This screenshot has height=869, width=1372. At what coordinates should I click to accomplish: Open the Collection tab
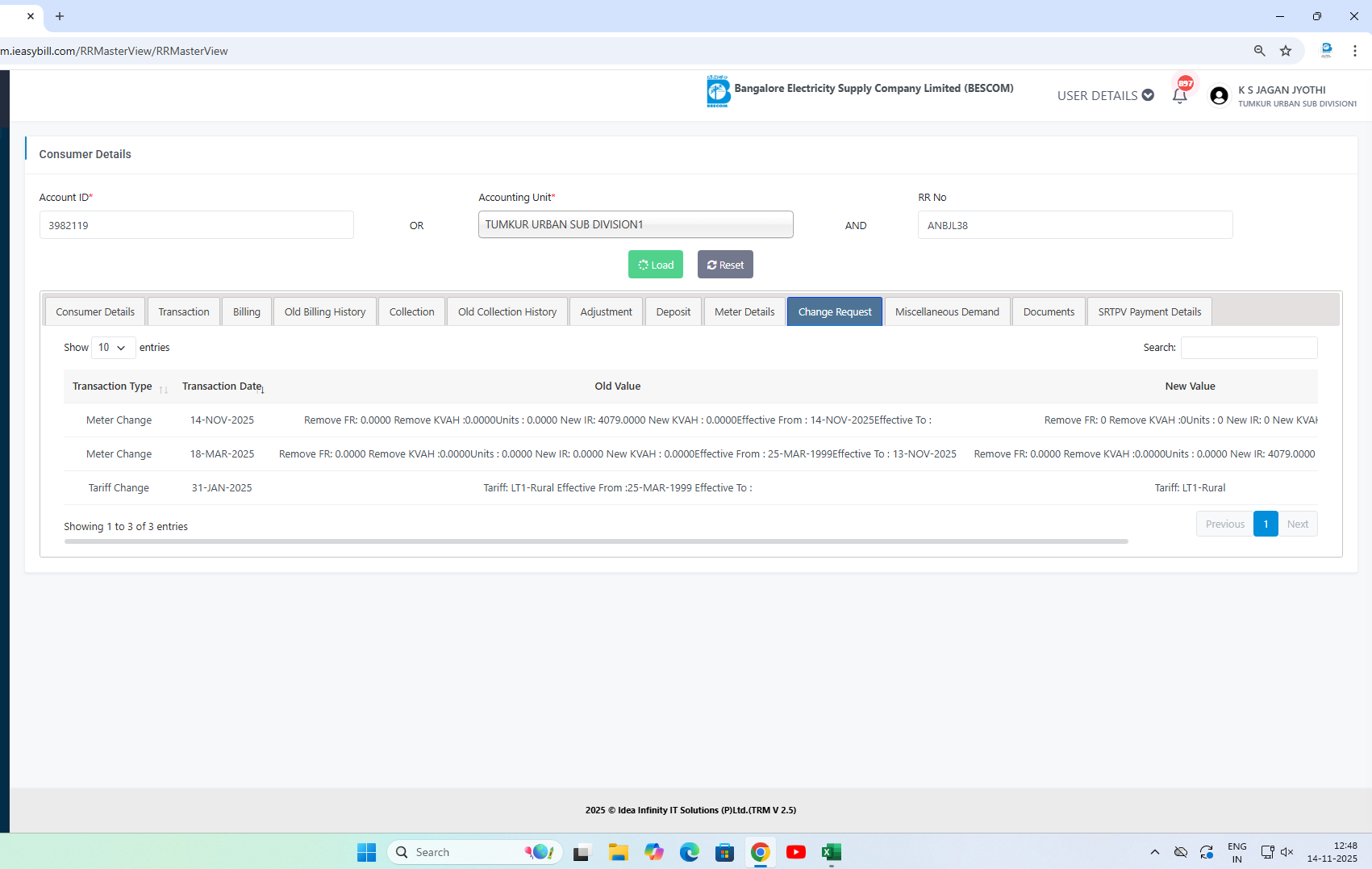click(x=412, y=312)
